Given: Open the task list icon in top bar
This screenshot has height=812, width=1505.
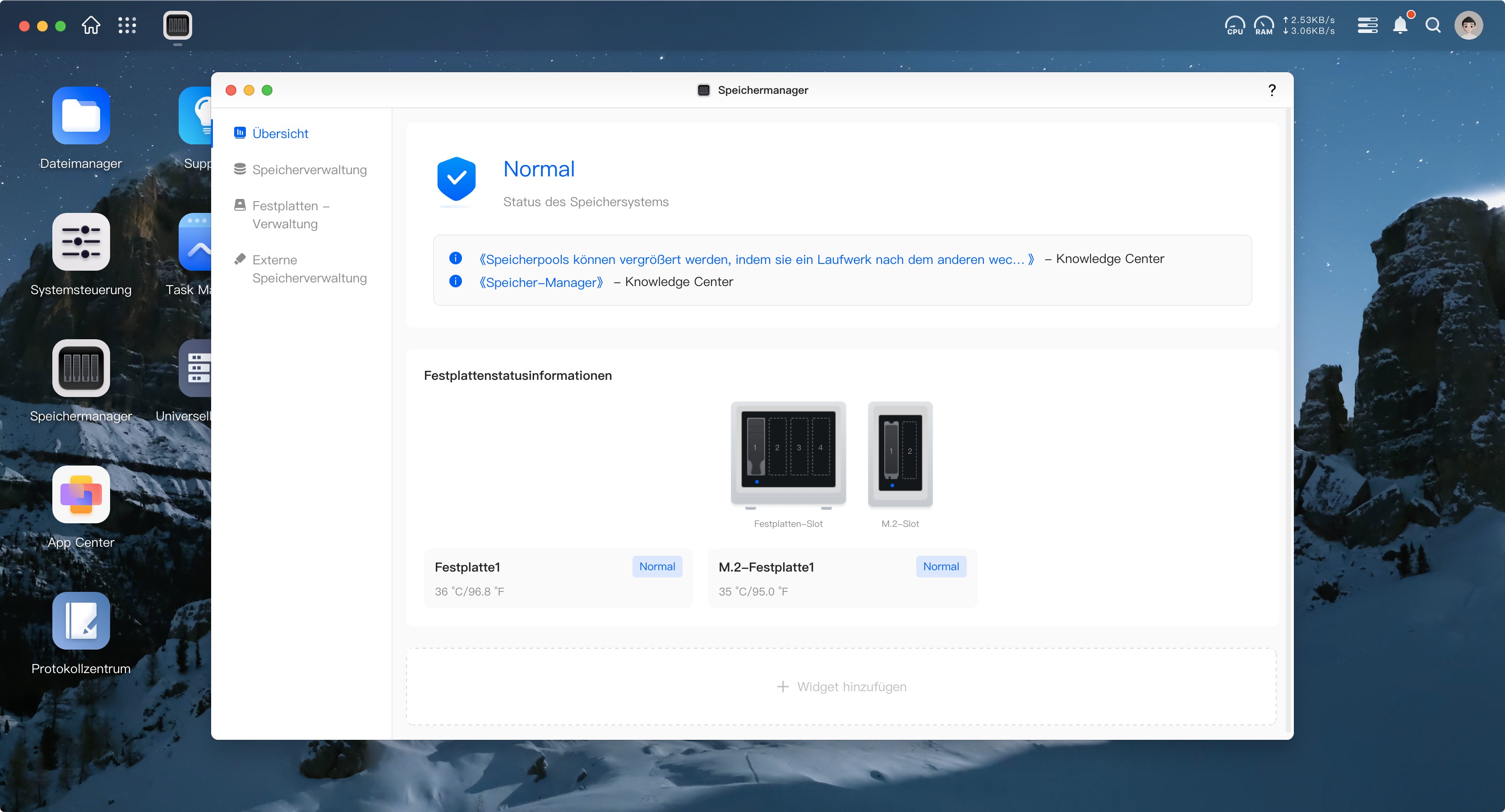Looking at the screenshot, I should [1367, 25].
